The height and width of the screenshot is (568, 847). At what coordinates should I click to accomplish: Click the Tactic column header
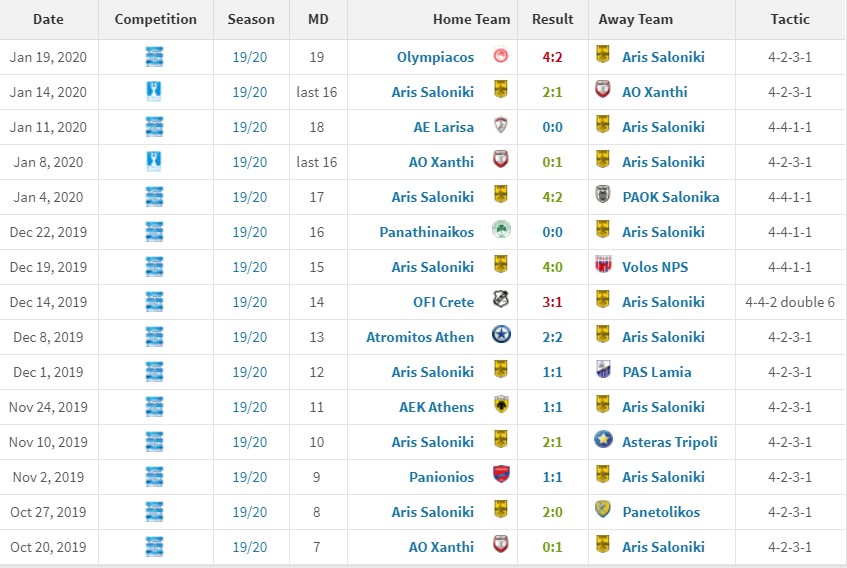click(790, 19)
